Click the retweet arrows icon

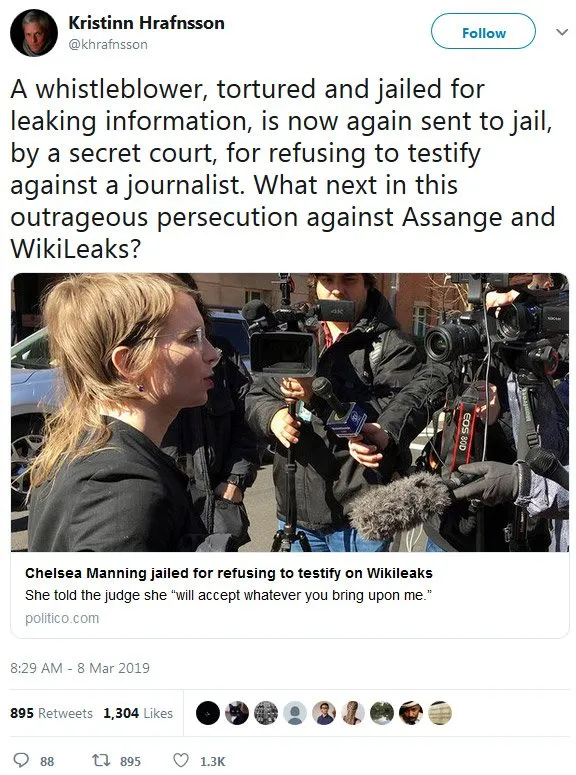(x=102, y=760)
